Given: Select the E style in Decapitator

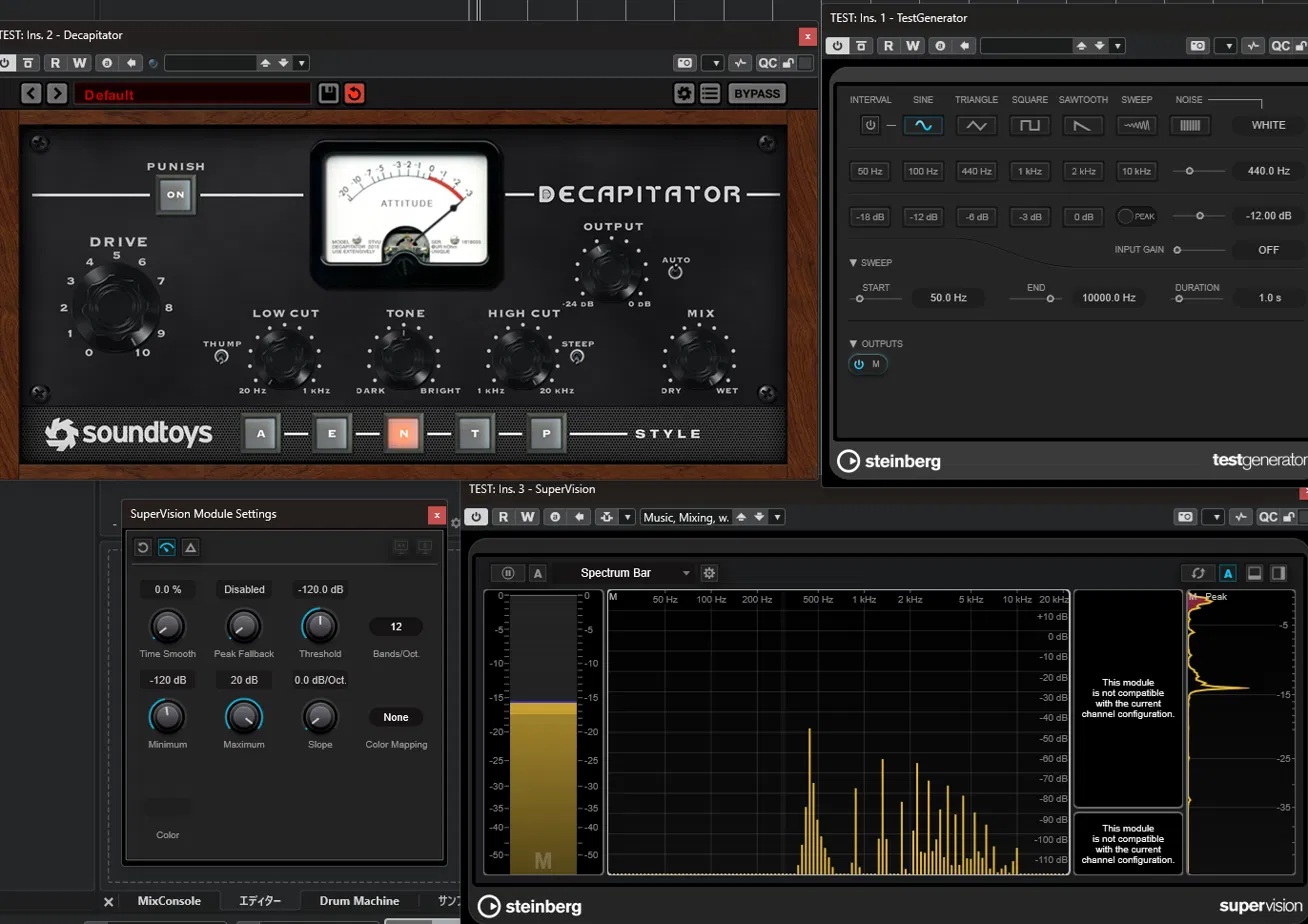Looking at the screenshot, I should point(333,434).
